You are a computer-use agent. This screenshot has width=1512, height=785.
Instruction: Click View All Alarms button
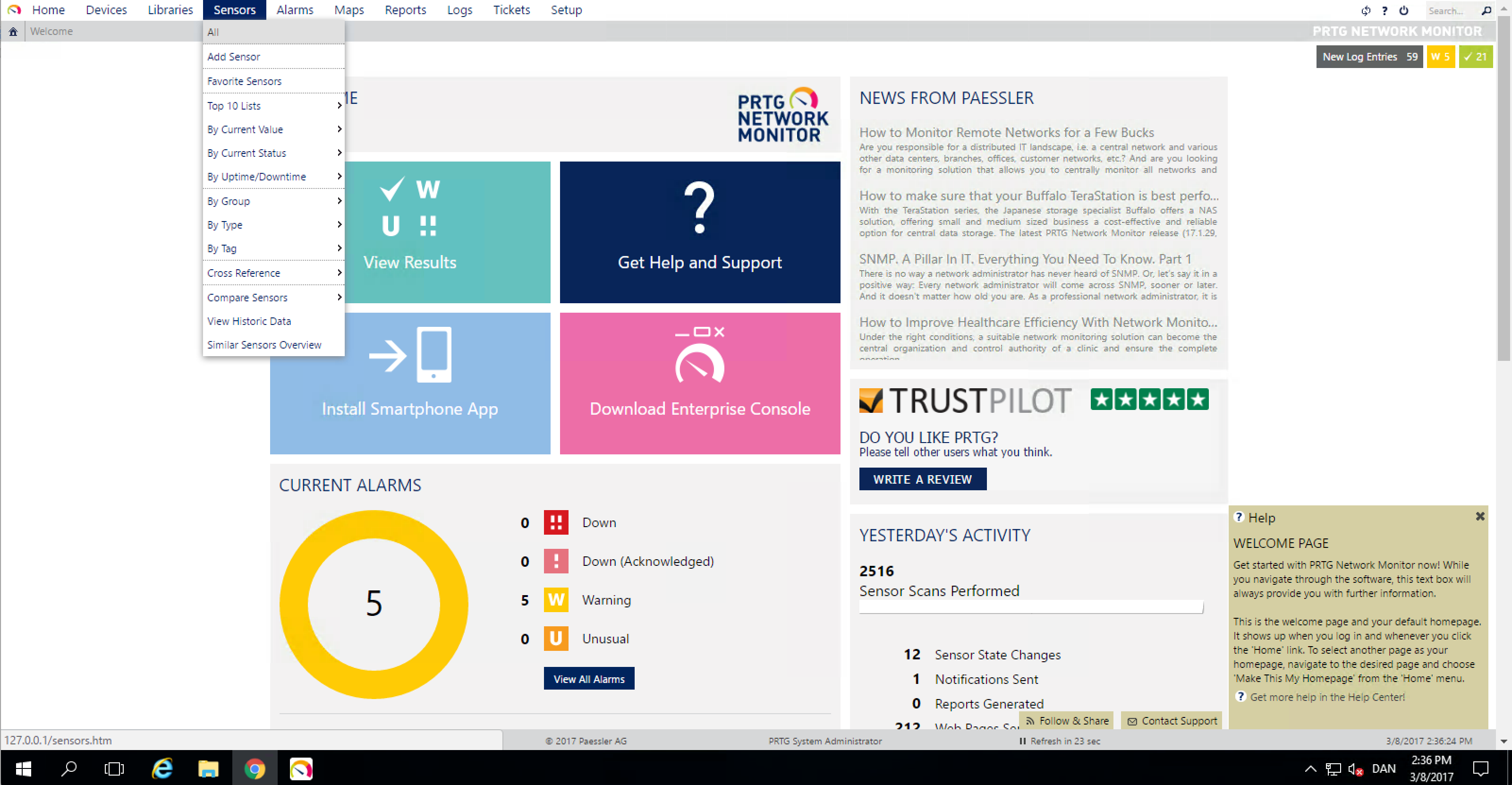589,679
